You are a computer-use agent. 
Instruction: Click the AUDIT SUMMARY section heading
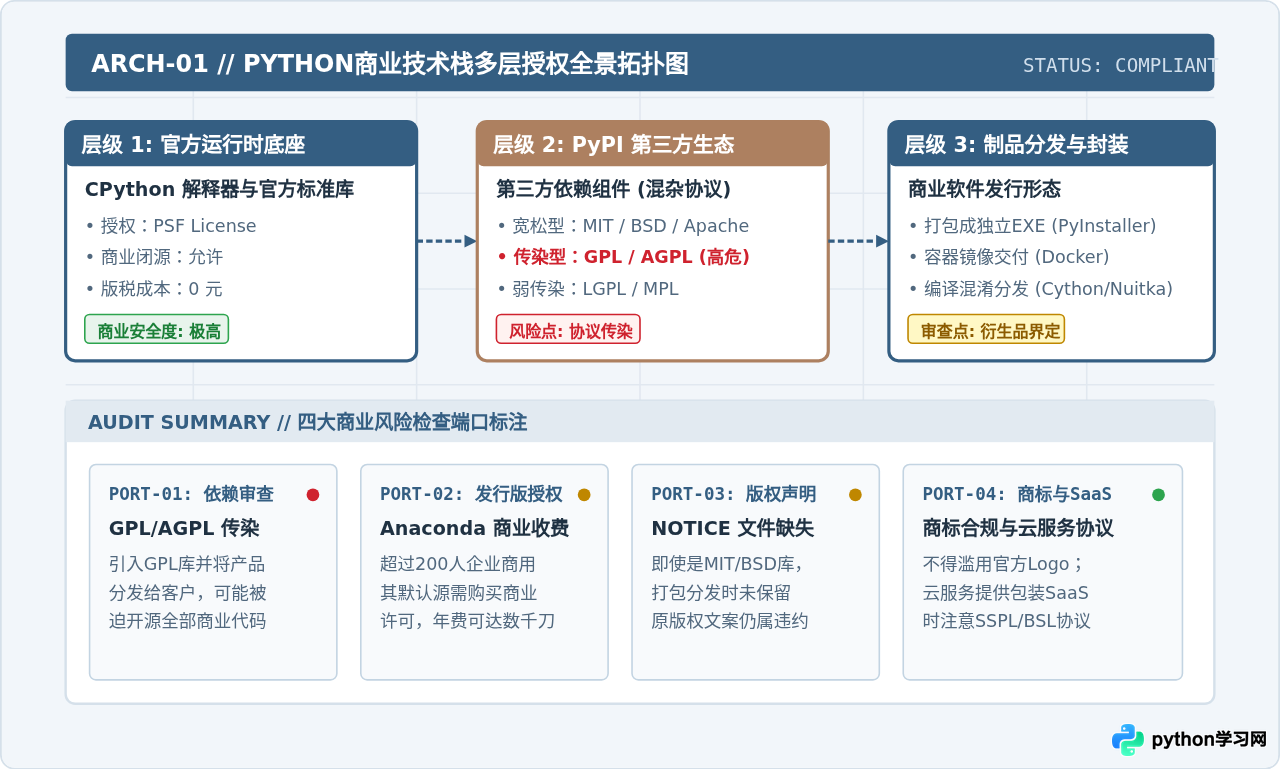click(x=307, y=422)
